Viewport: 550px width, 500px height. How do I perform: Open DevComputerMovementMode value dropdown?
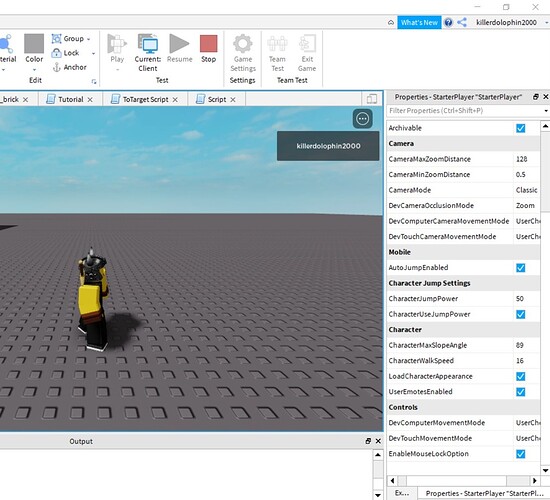[x=526, y=422]
